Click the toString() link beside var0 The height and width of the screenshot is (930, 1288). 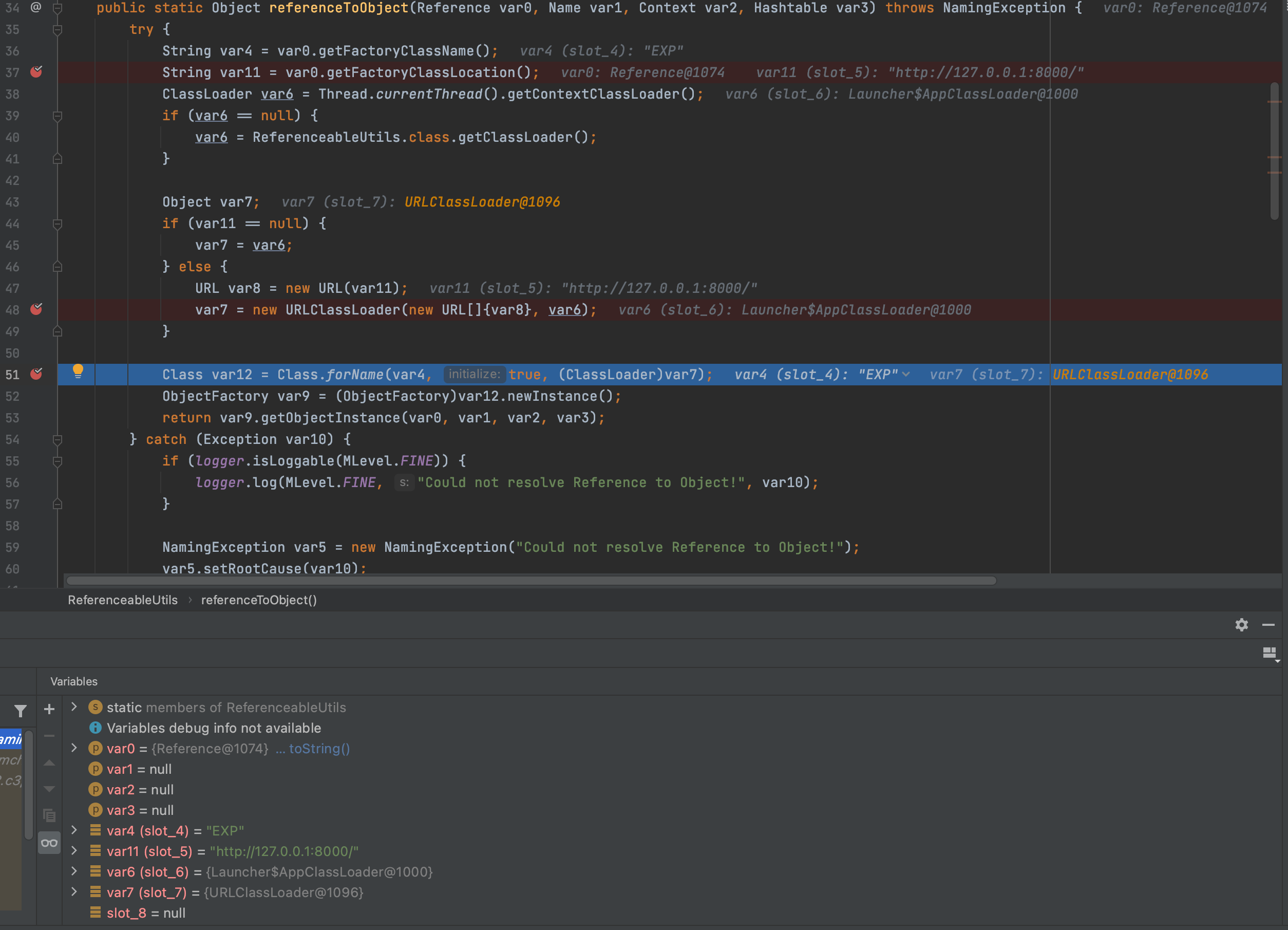click(319, 749)
